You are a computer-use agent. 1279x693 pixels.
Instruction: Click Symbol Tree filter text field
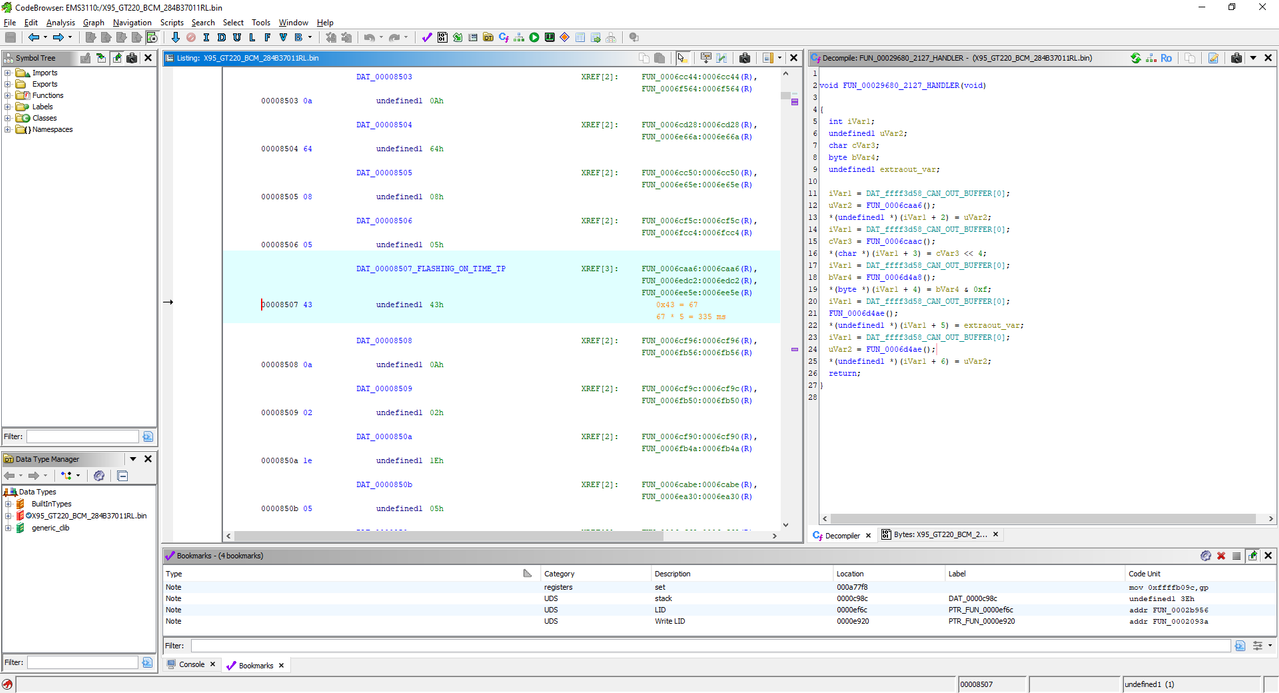tap(82, 436)
